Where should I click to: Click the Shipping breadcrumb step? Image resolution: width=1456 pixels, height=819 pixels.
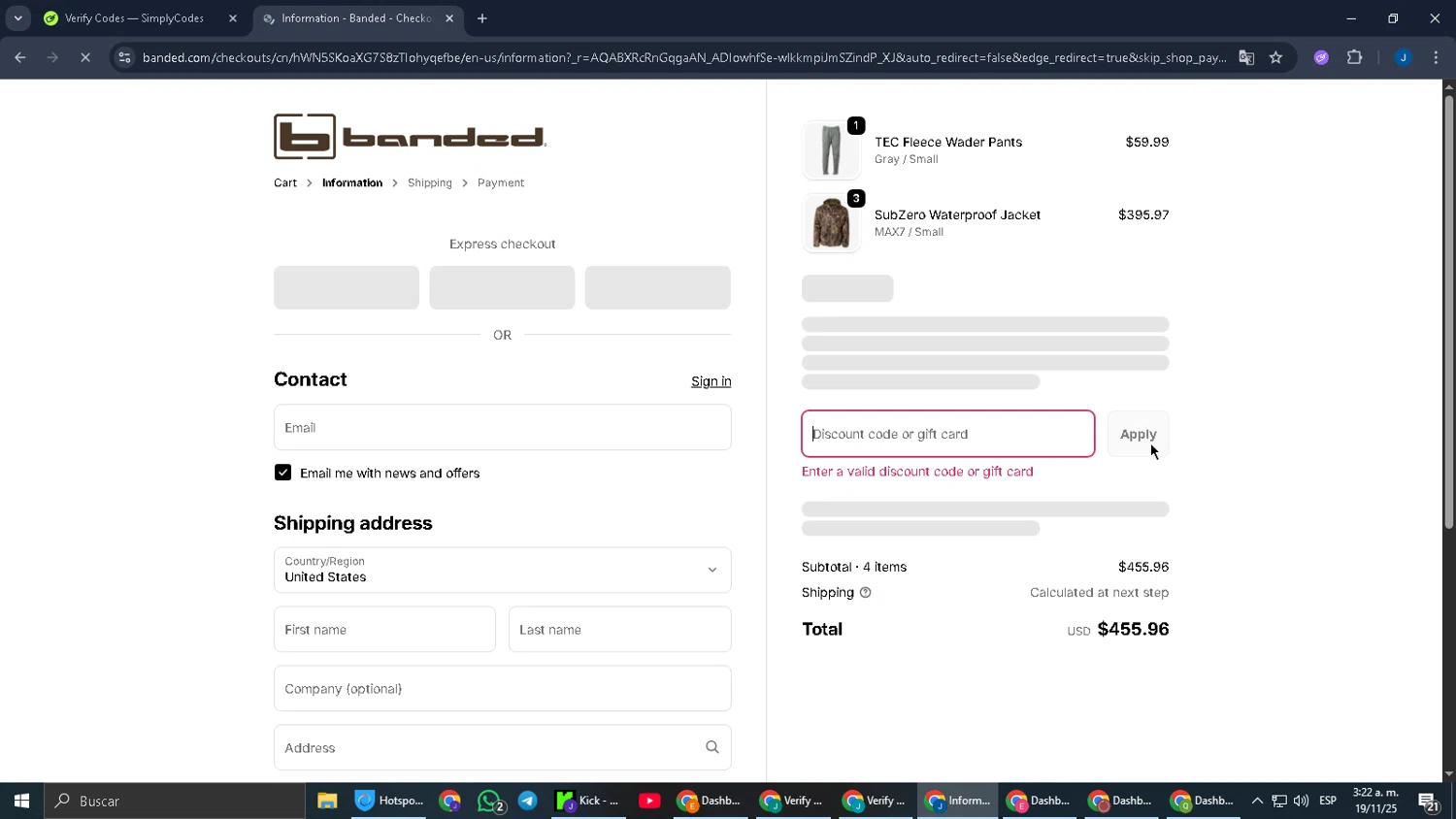430,182
